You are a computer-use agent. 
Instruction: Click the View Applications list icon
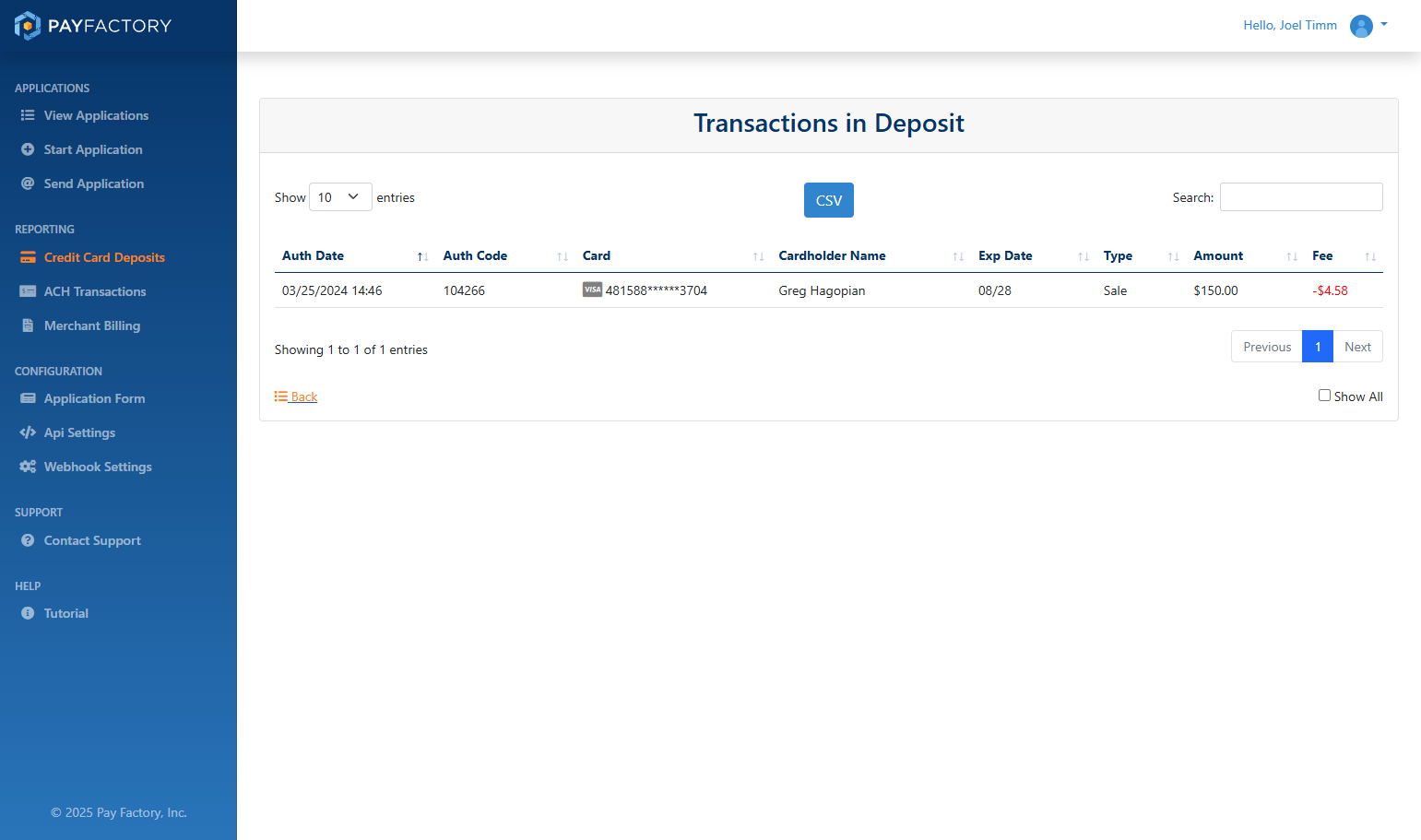pyautogui.click(x=28, y=115)
